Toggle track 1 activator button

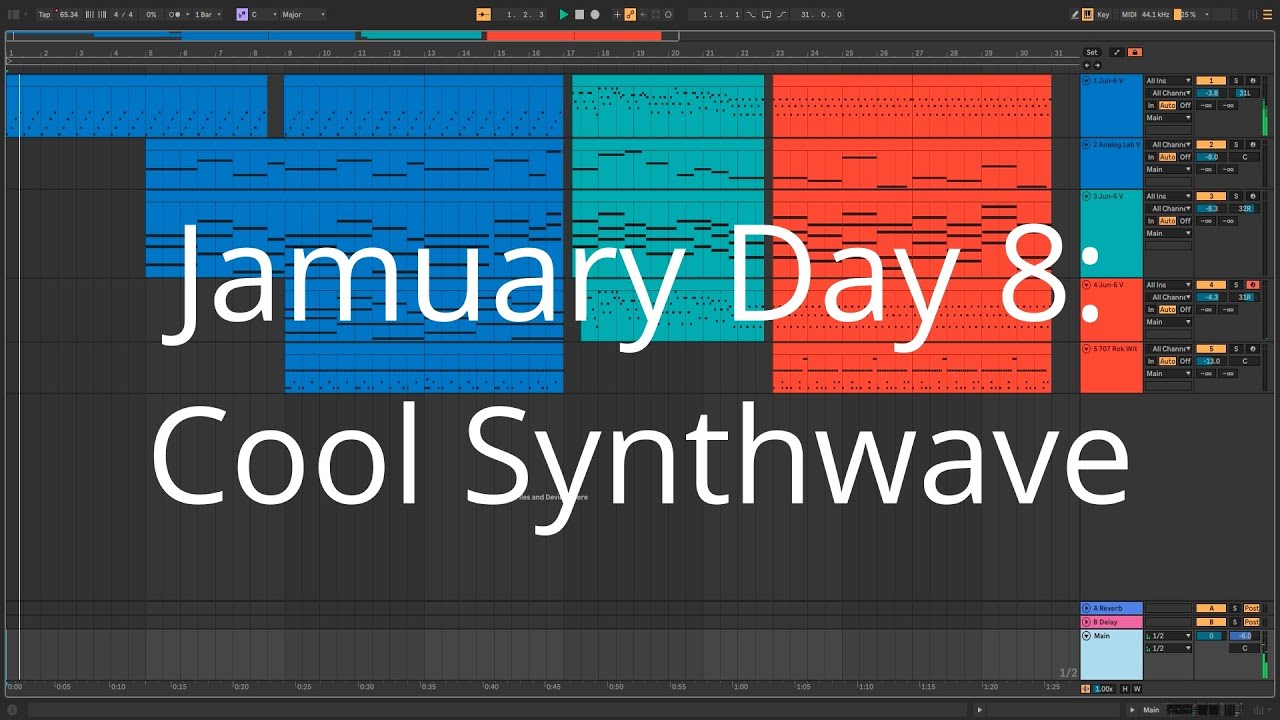click(x=1211, y=81)
